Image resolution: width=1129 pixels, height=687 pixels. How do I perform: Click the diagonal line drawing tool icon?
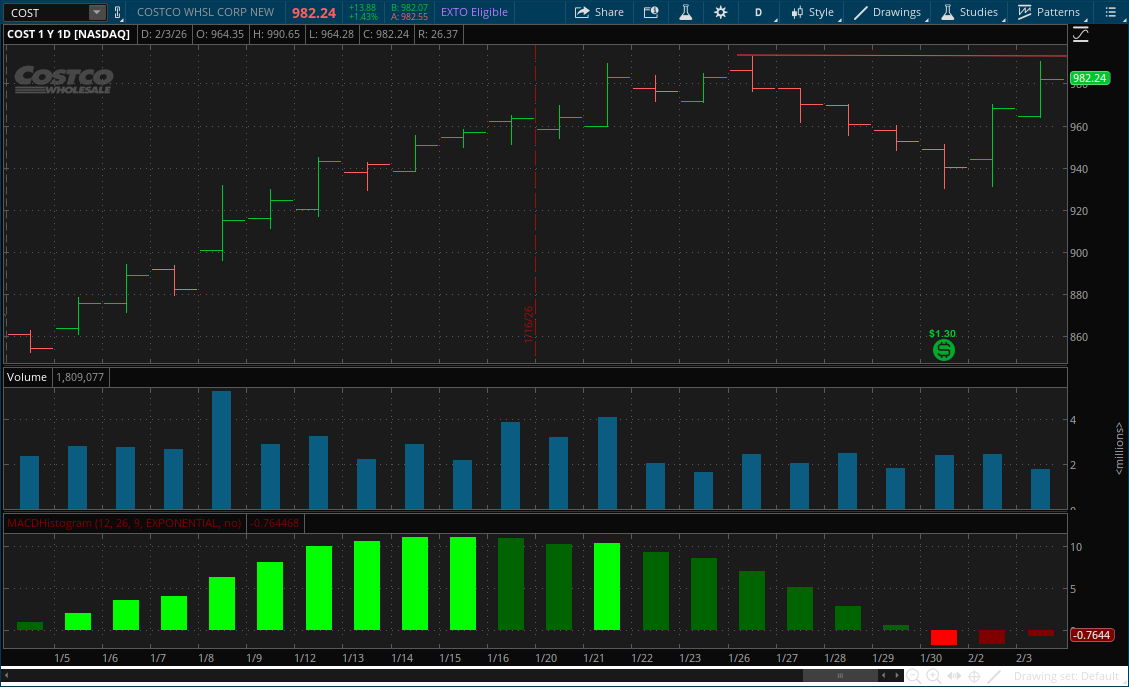tap(994, 676)
